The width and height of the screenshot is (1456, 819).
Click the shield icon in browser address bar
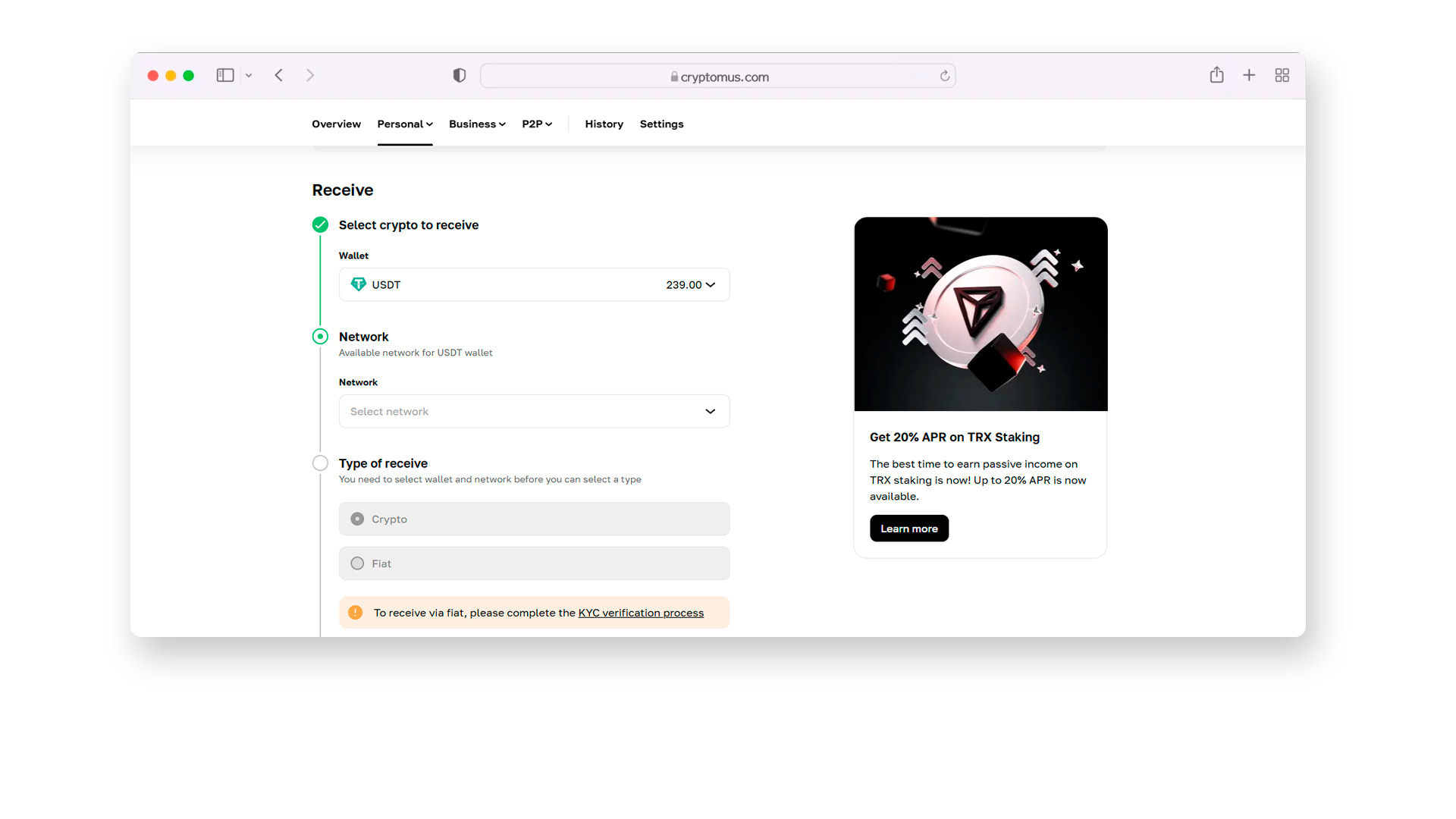(459, 75)
